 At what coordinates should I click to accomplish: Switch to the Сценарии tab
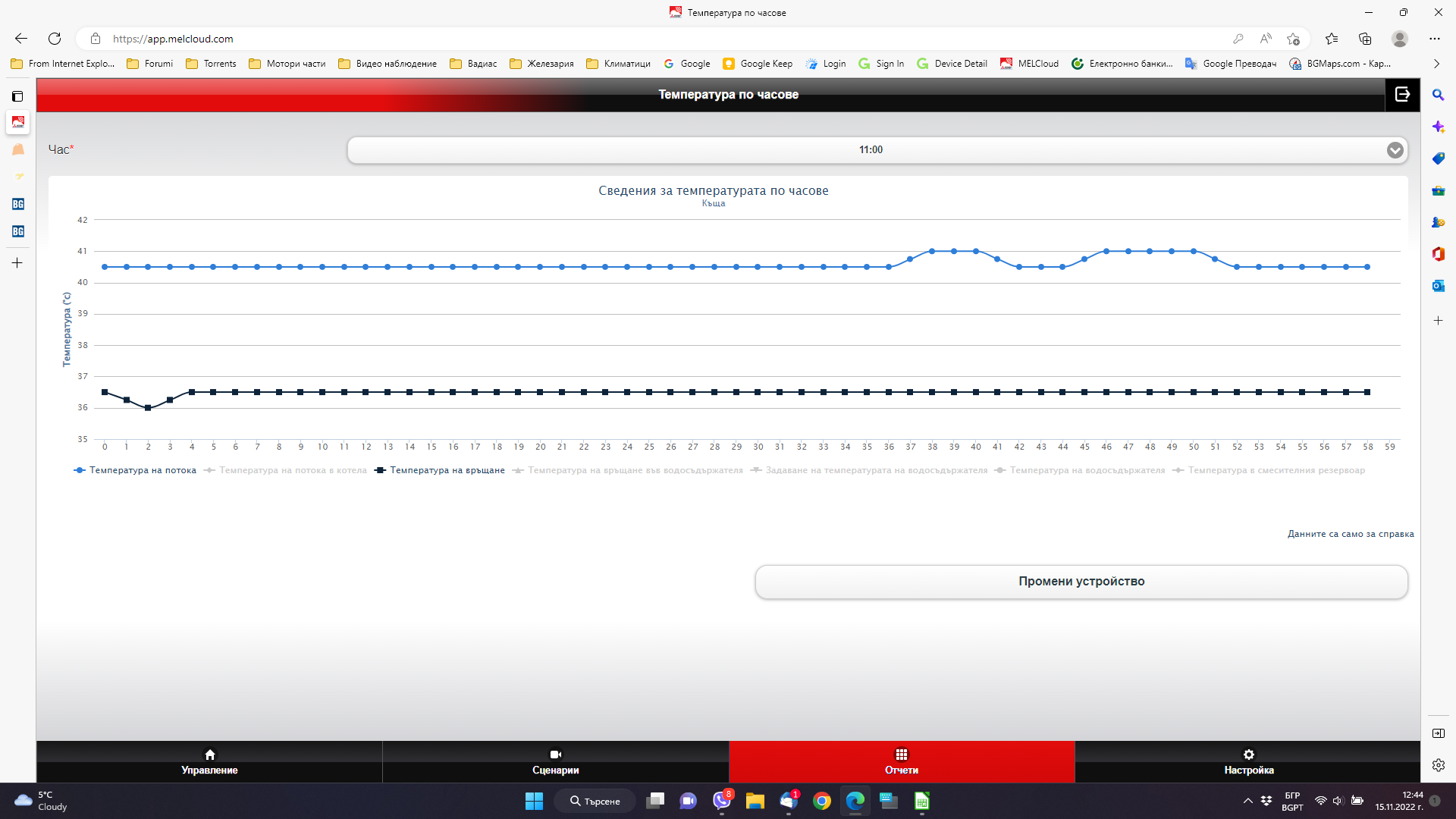(555, 761)
